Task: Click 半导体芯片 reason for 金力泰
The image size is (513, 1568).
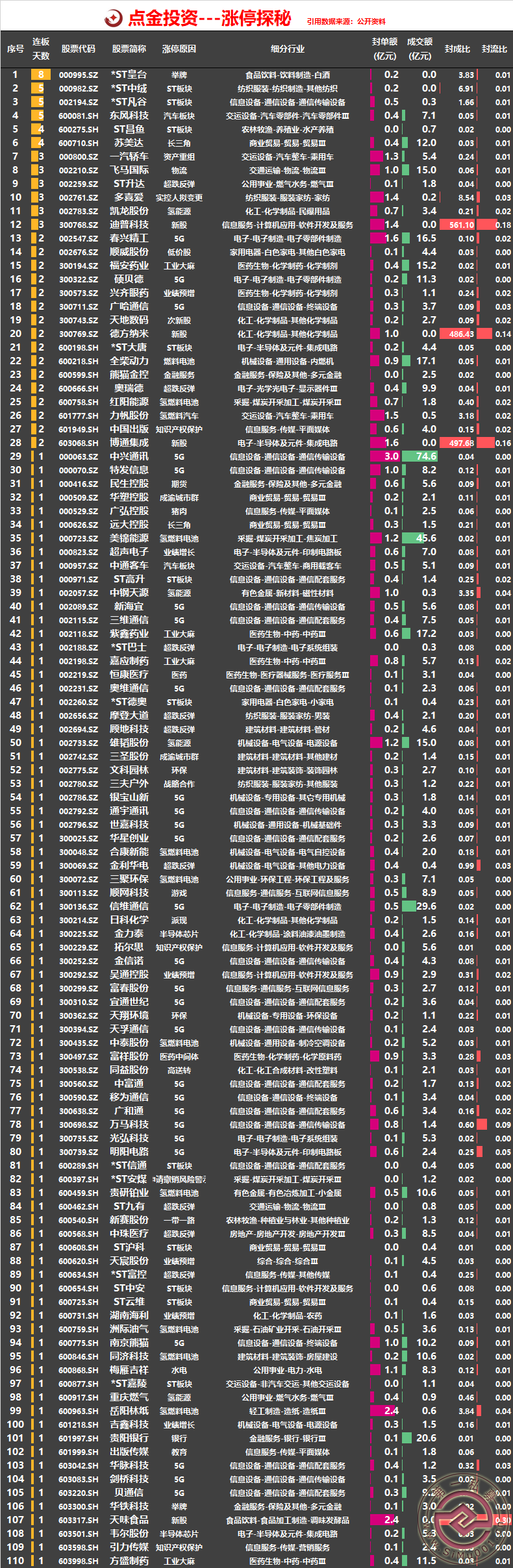Action: 179,934
